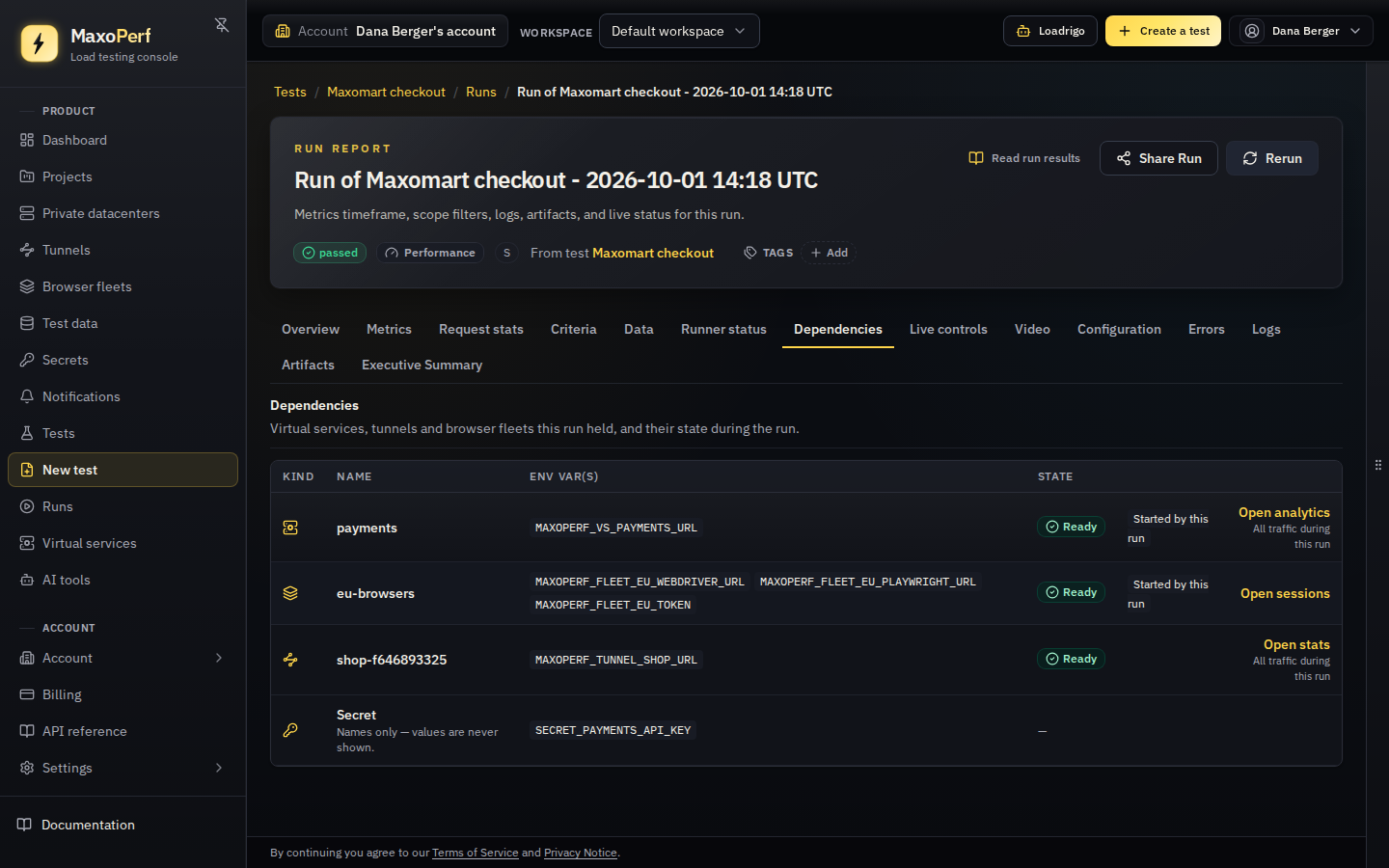Click the shop tunnel row icon
The height and width of the screenshot is (868, 1389).
point(290,660)
